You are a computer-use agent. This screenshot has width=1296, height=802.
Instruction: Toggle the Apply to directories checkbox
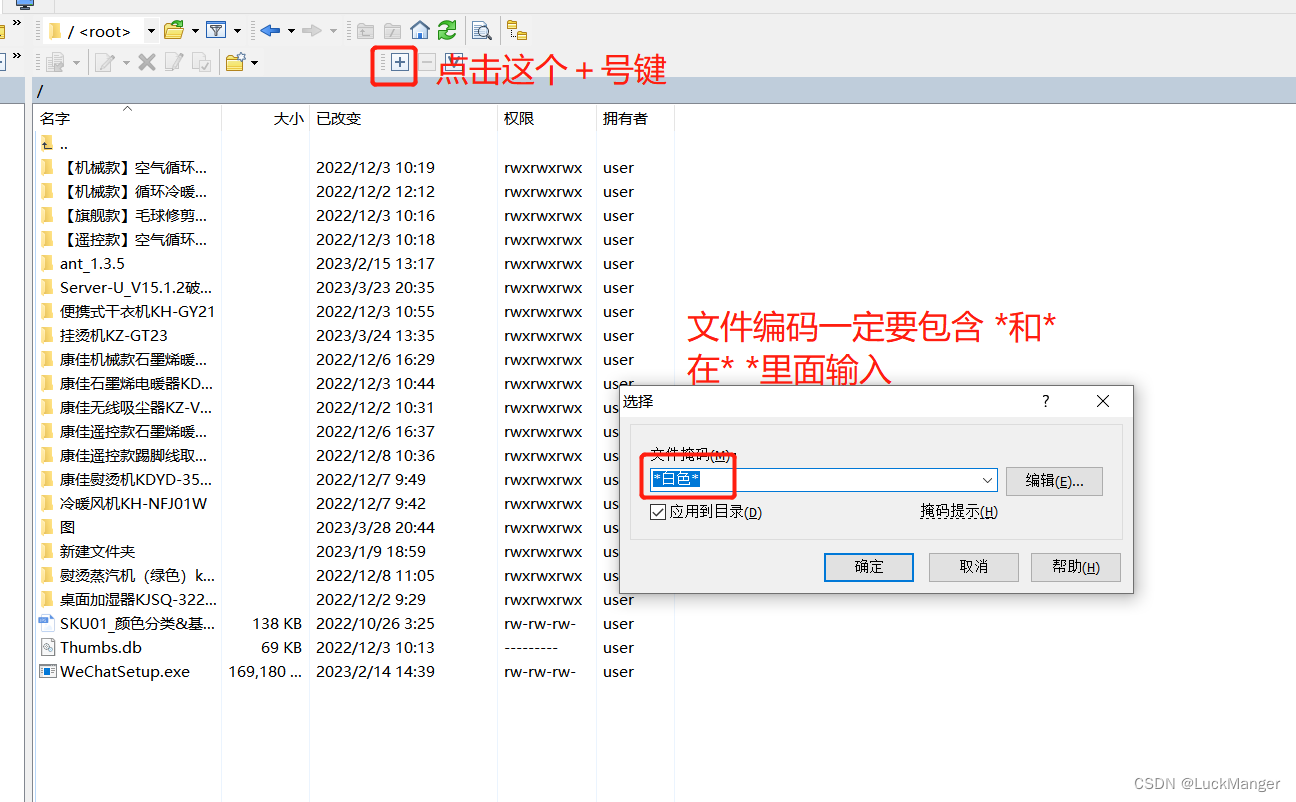click(x=658, y=512)
